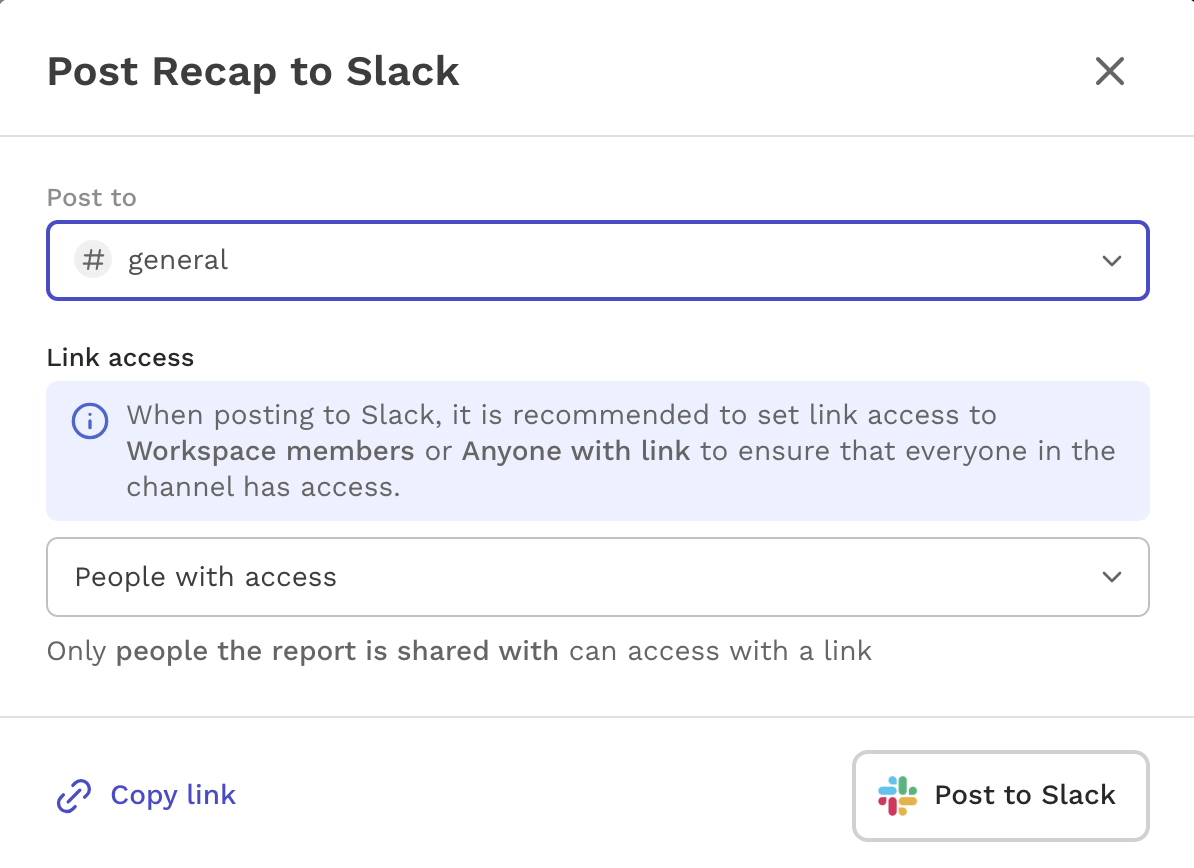Click the People with access value text
Screen dimensions: 1194x868
(x=206, y=577)
